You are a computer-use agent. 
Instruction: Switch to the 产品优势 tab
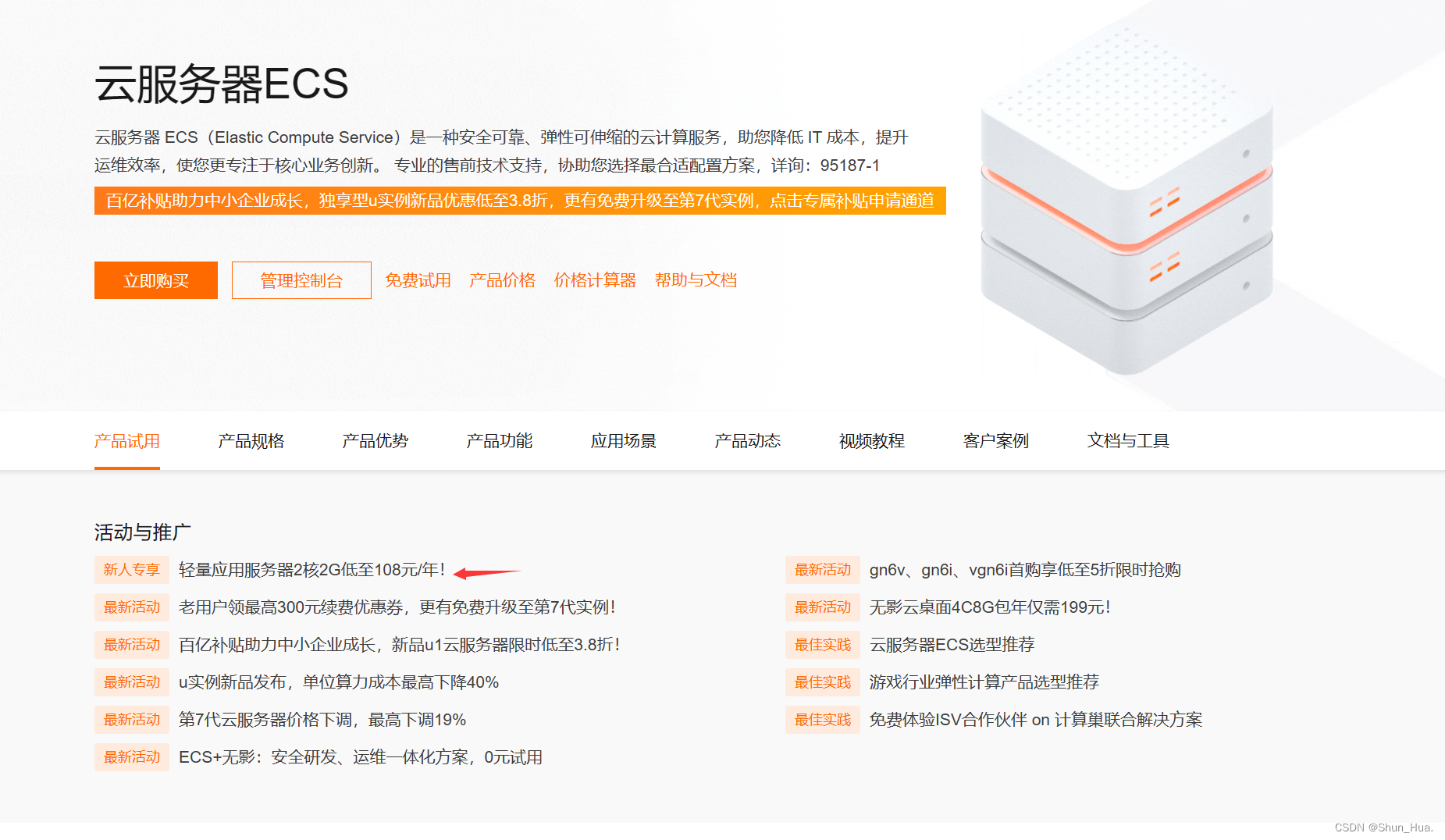[375, 441]
